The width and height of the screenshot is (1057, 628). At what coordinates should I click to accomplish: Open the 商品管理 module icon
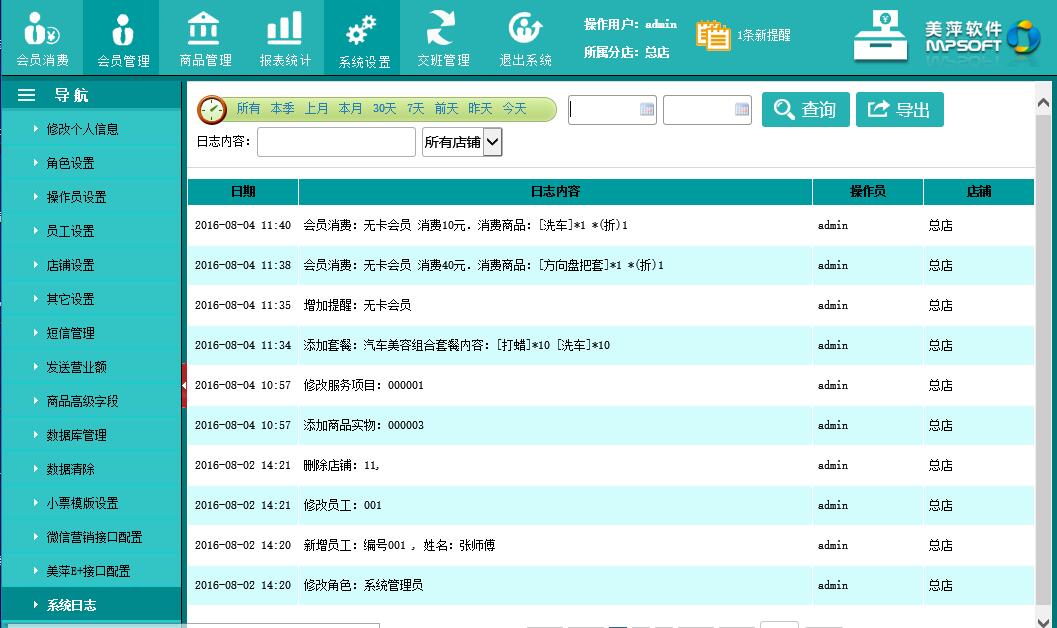click(x=205, y=30)
